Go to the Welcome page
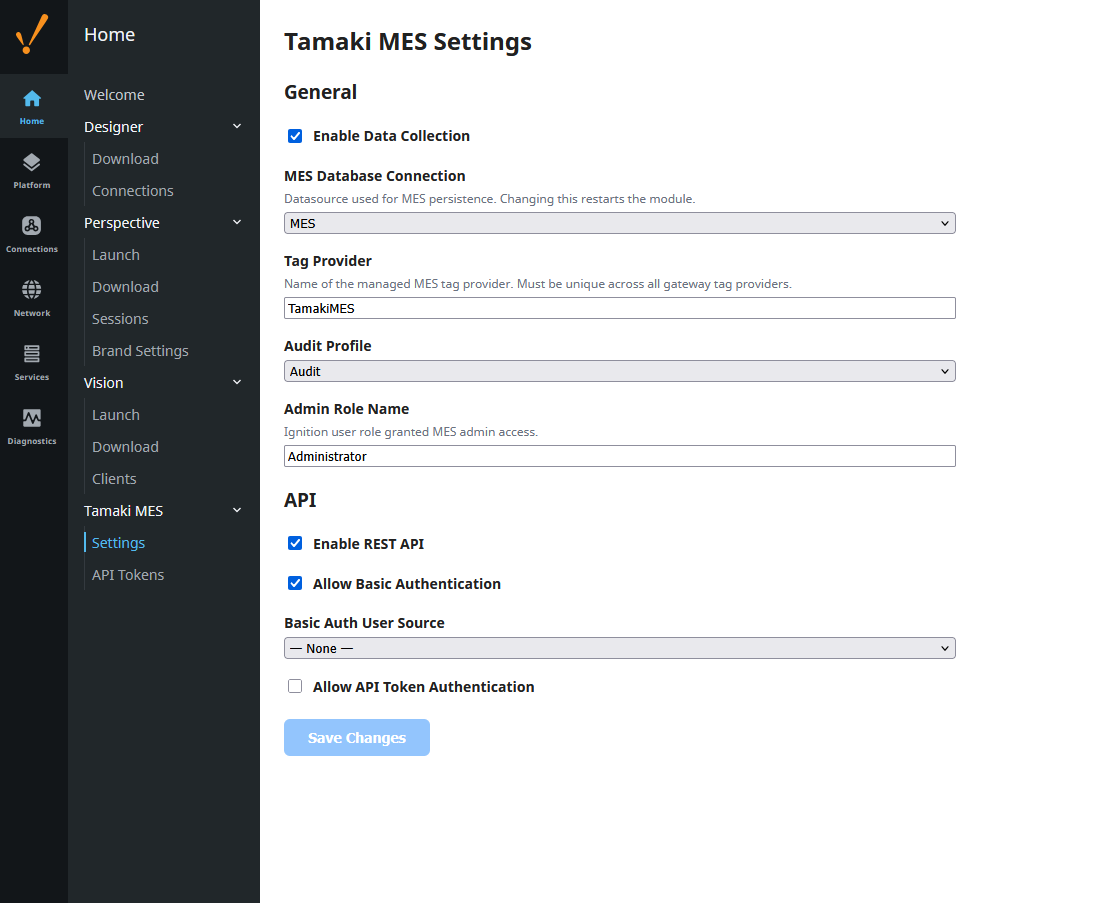Screen dimensions: 1118x903 pos(114,95)
